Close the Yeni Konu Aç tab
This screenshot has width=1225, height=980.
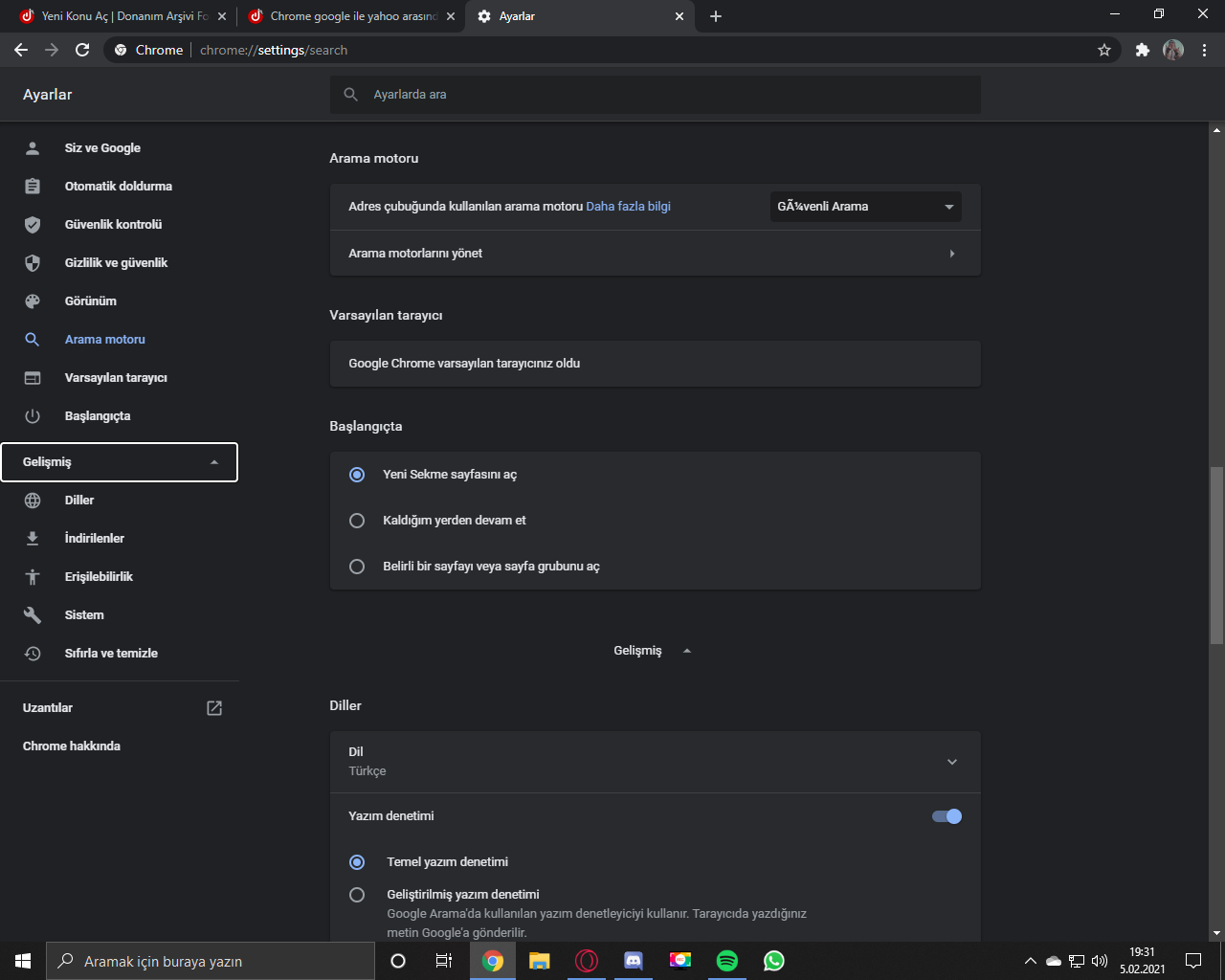(222, 16)
